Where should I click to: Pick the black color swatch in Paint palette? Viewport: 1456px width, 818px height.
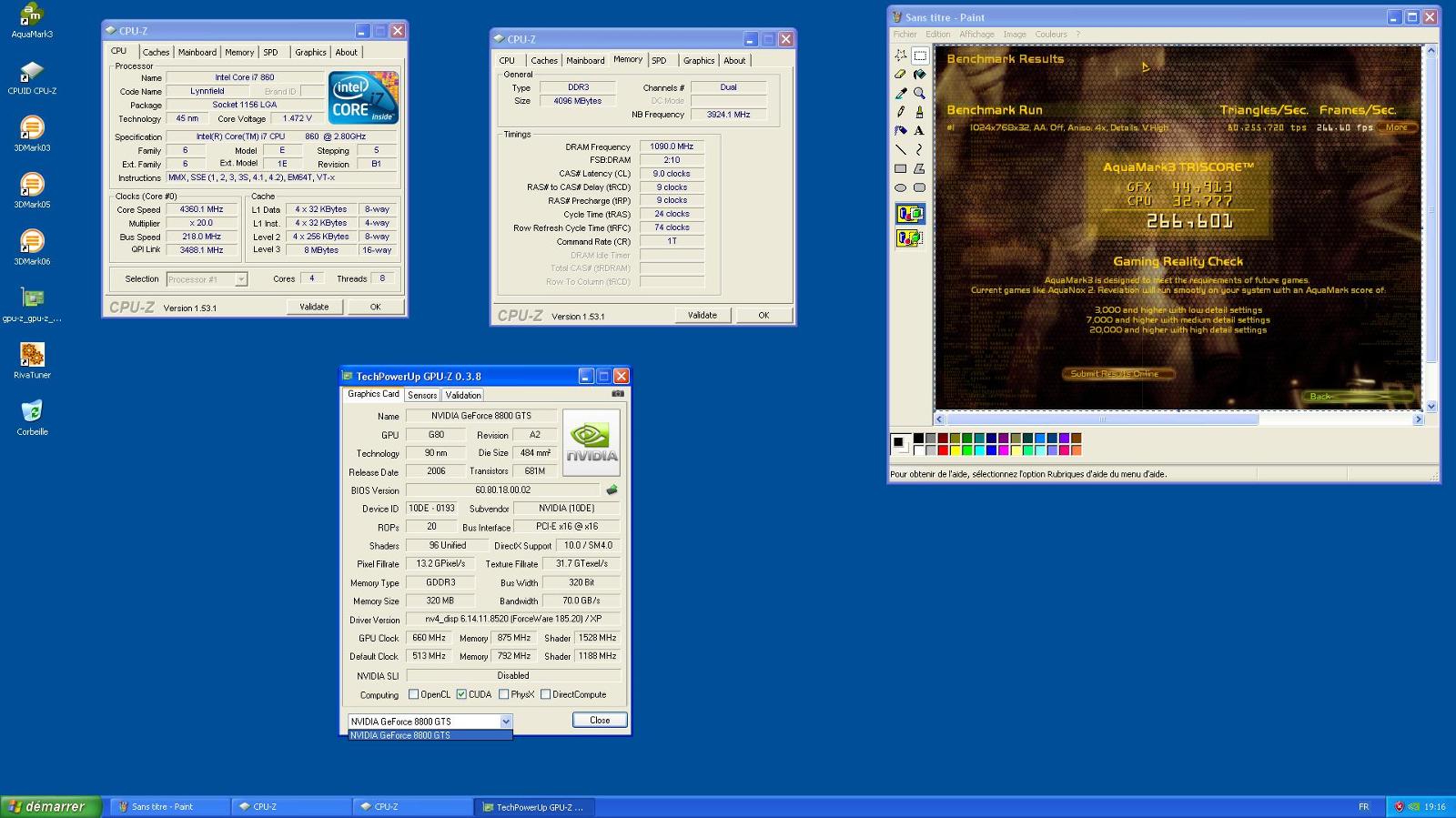tap(918, 439)
